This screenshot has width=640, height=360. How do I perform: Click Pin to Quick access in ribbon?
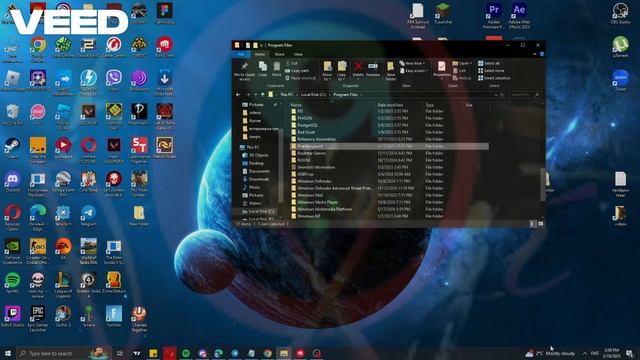coord(244,71)
